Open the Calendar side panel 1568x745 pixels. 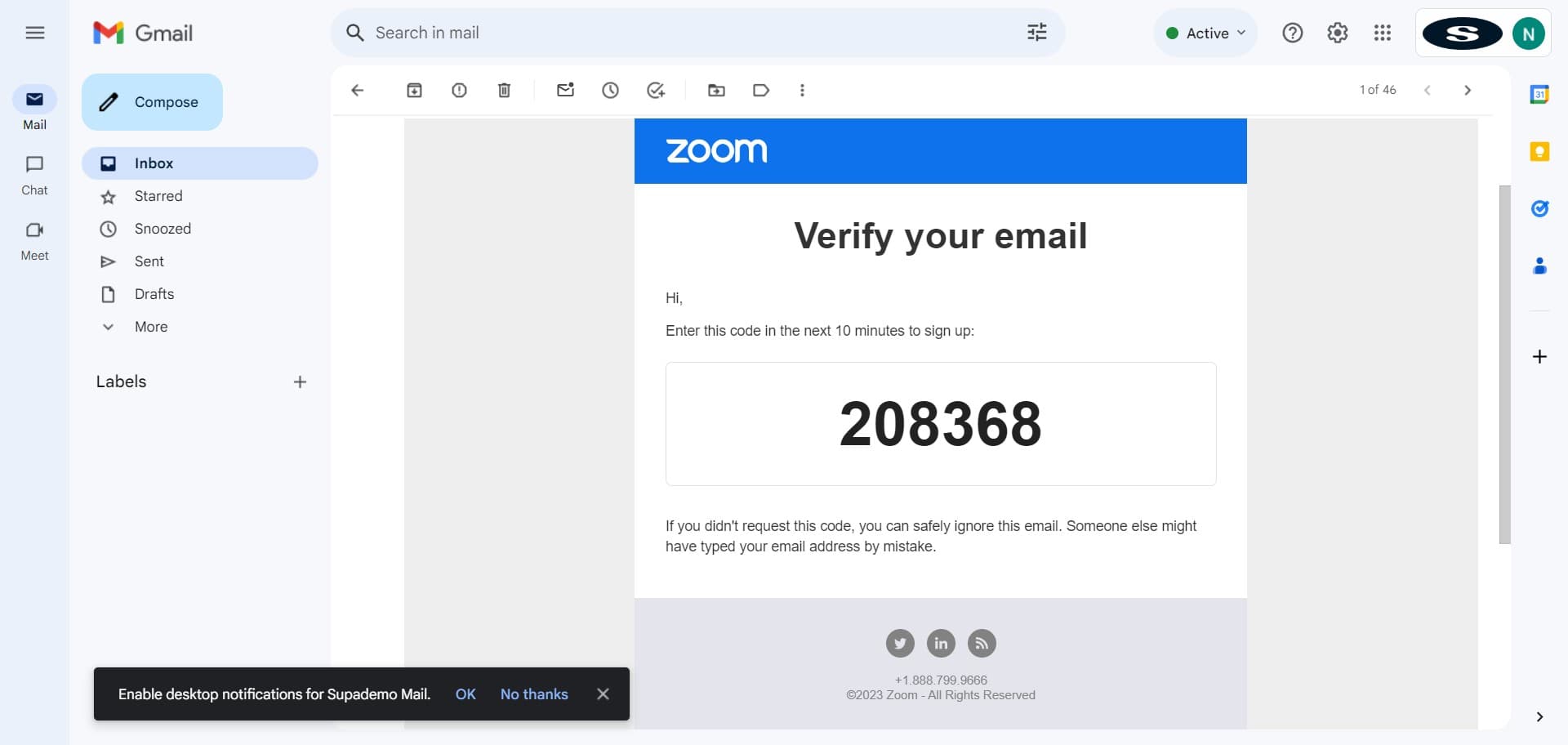tap(1540, 94)
